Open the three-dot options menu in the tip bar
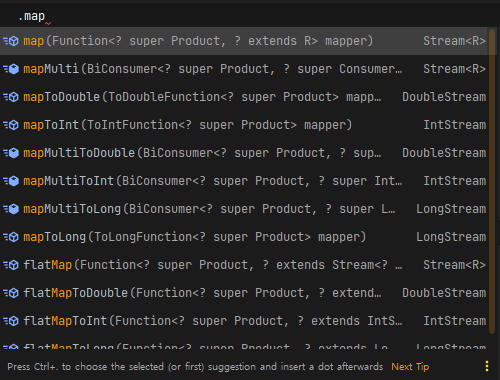500x380 pixels. 487,366
